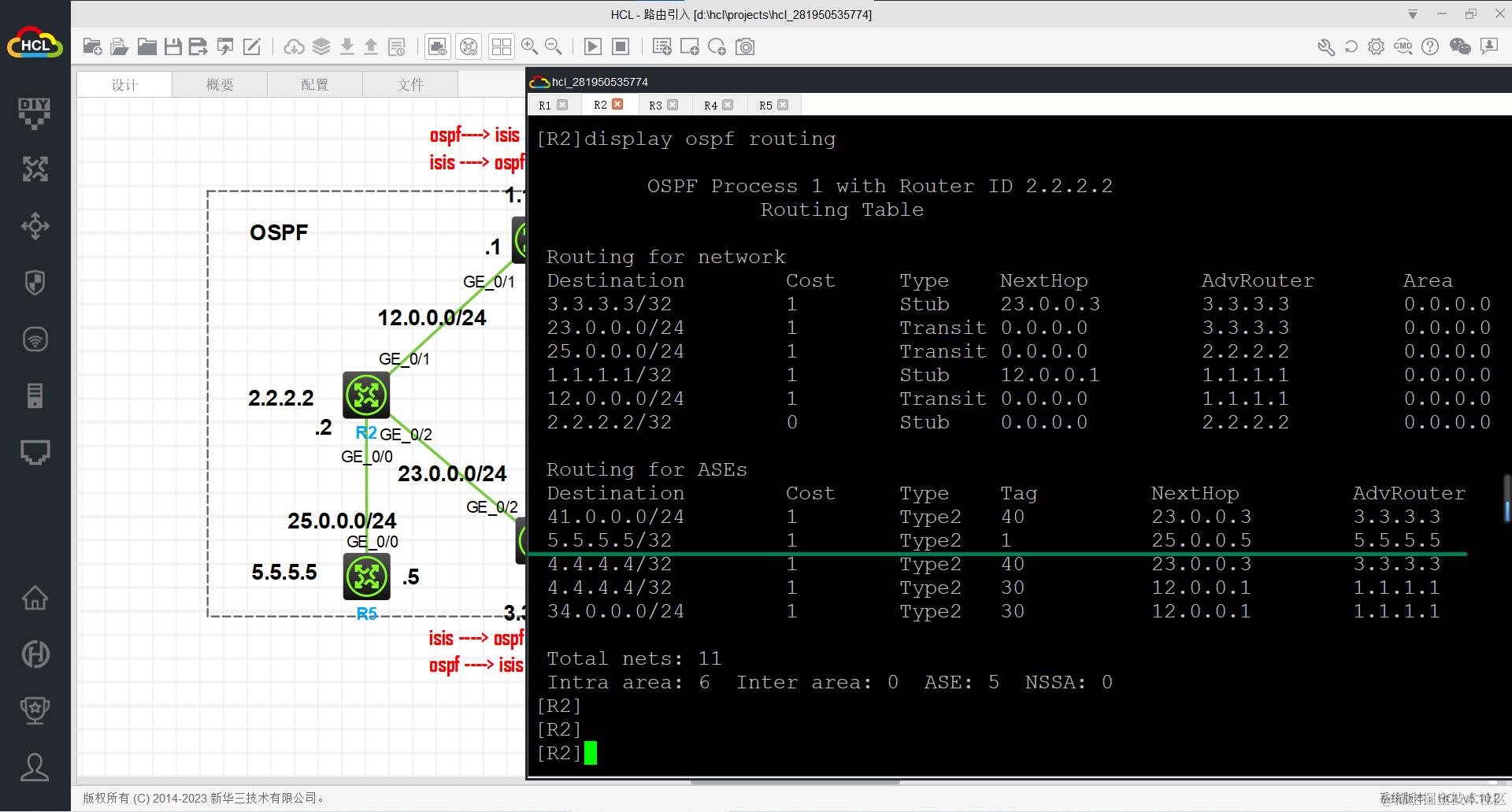Click the user account icon in left sidebar

[35, 767]
